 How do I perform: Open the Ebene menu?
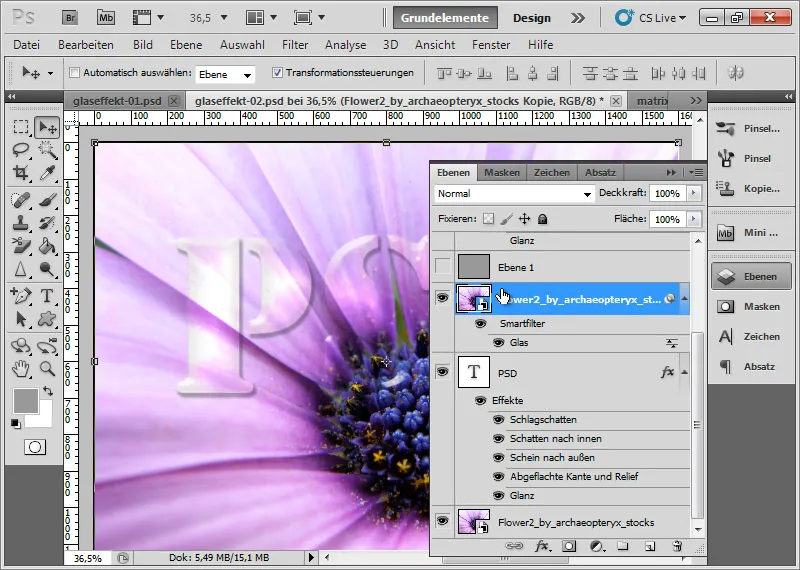tap(186, 45)
